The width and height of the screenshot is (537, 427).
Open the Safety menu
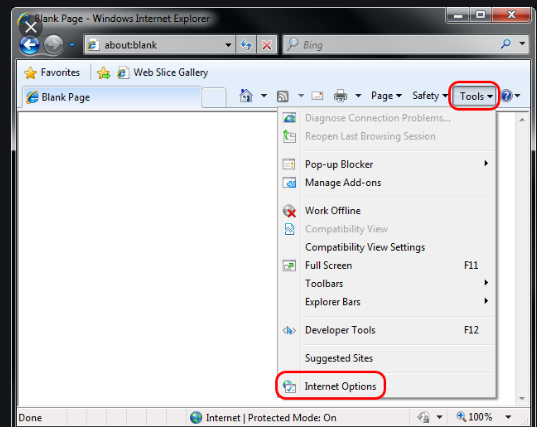click(x=430, y=96)
